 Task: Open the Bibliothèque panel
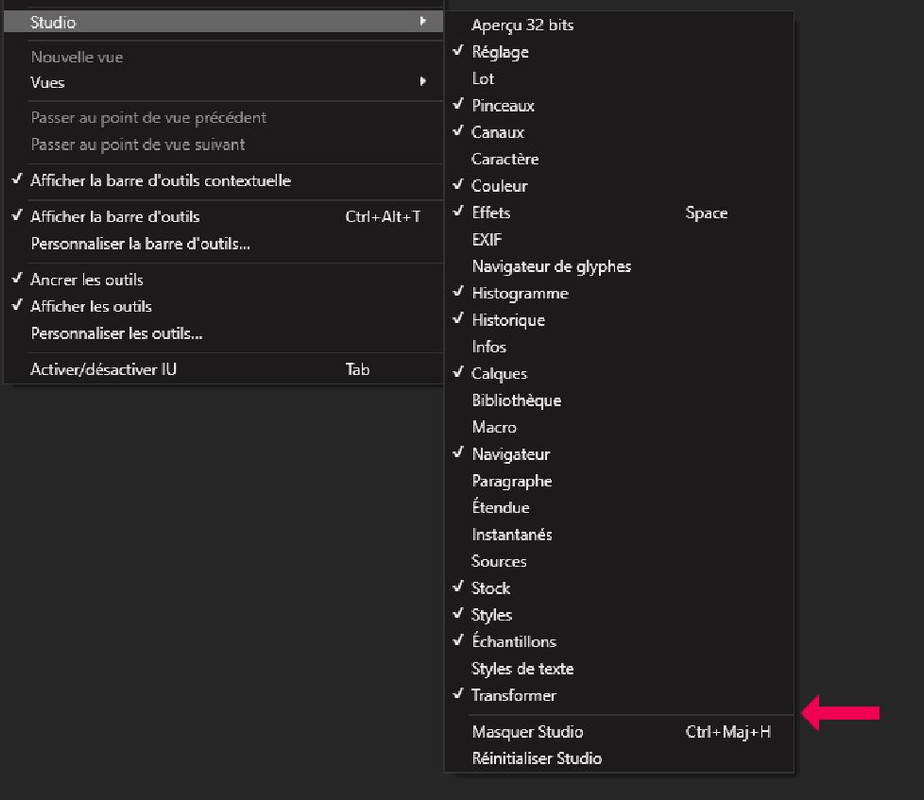(619, 401)
